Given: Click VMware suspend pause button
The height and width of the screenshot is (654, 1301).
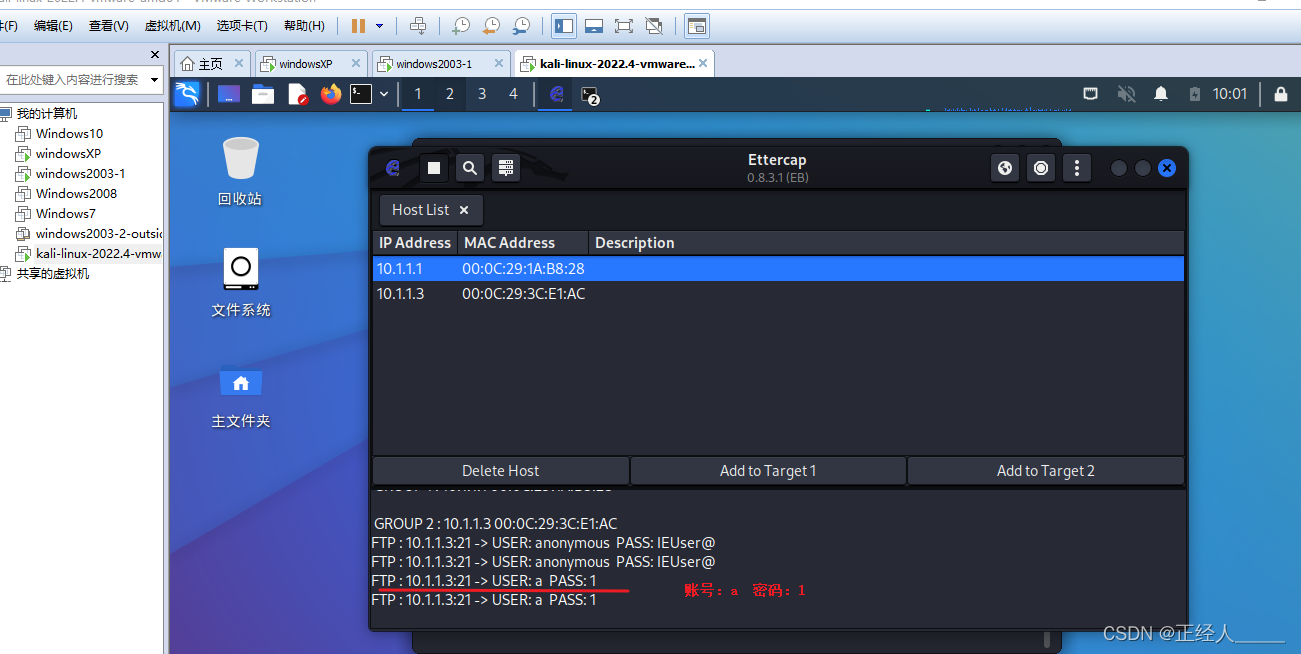Looking at the screenshot, I should click(x=358, y=26).
